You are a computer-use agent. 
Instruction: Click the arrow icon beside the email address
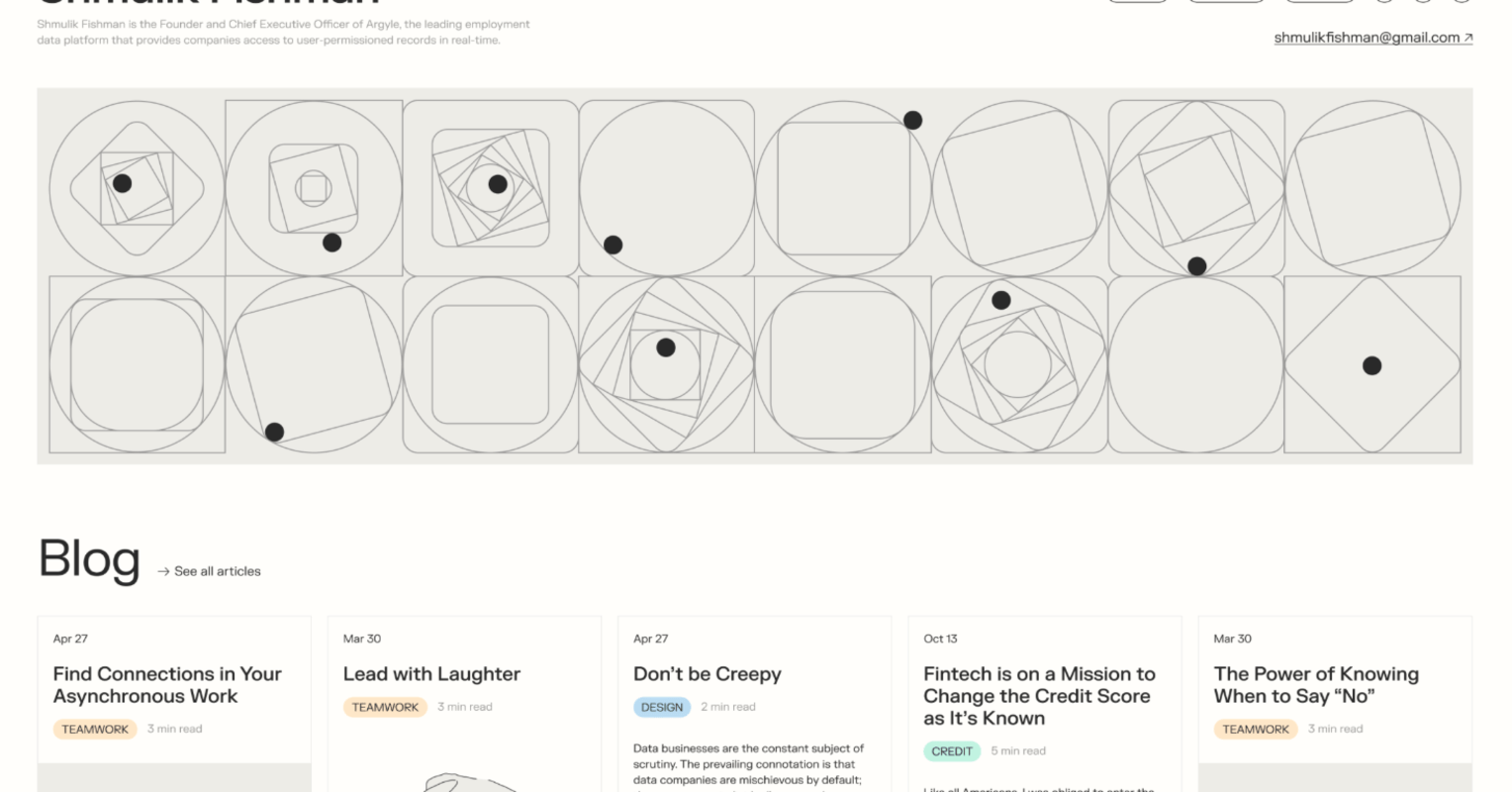tap(1468, 39)
